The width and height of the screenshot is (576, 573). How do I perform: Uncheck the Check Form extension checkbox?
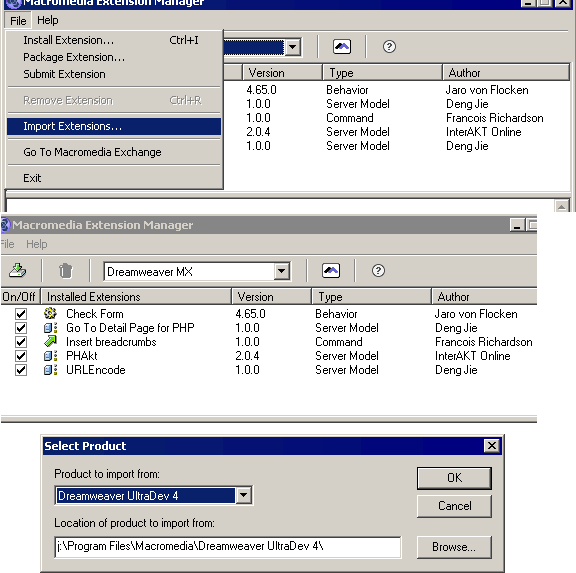tap(21, 314)
